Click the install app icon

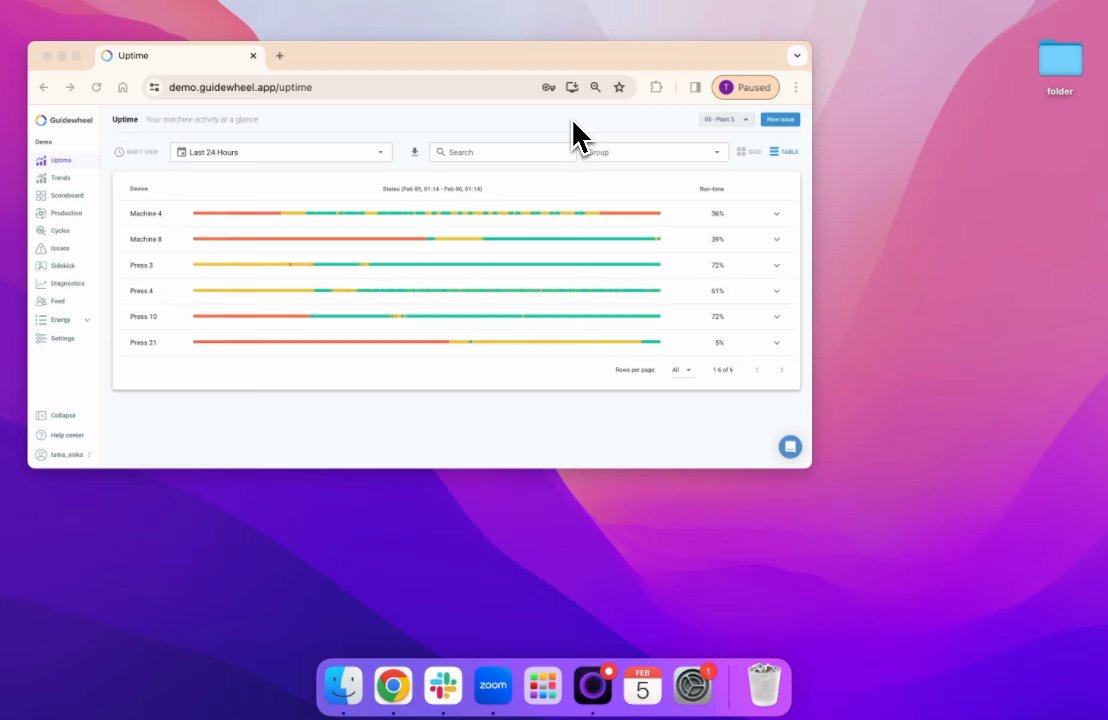[x=572, y=87]
